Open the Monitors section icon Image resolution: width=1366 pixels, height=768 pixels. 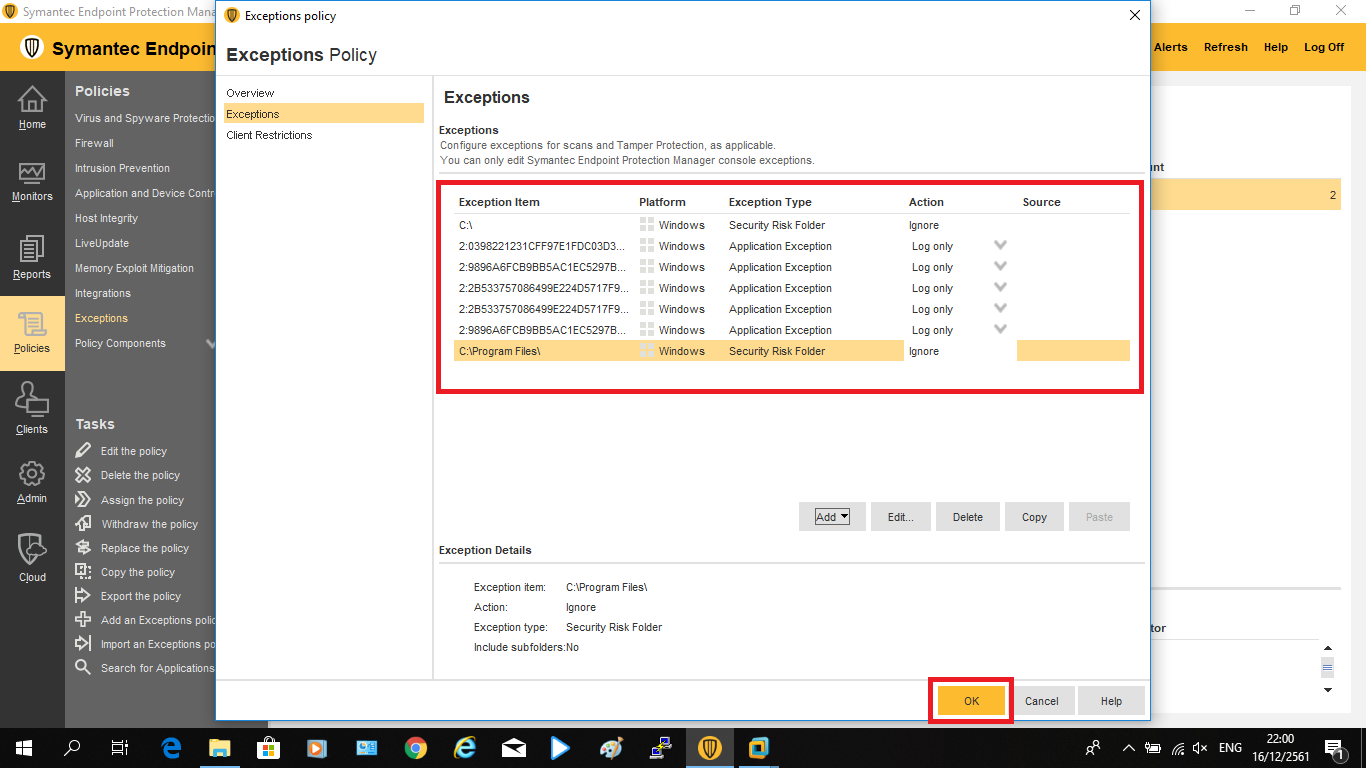pos(32,174)
